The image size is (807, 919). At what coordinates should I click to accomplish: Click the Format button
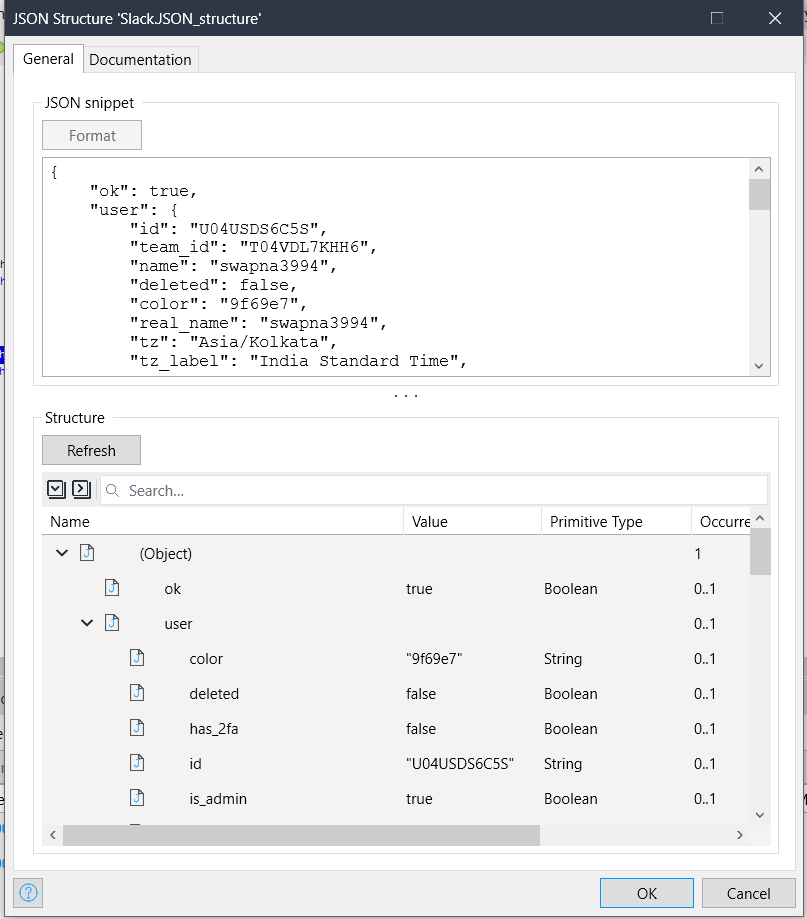pos(92,135)
